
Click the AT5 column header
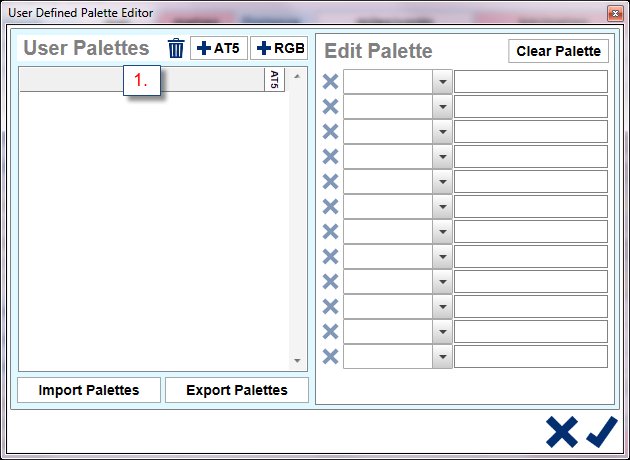tap(275, 80)
